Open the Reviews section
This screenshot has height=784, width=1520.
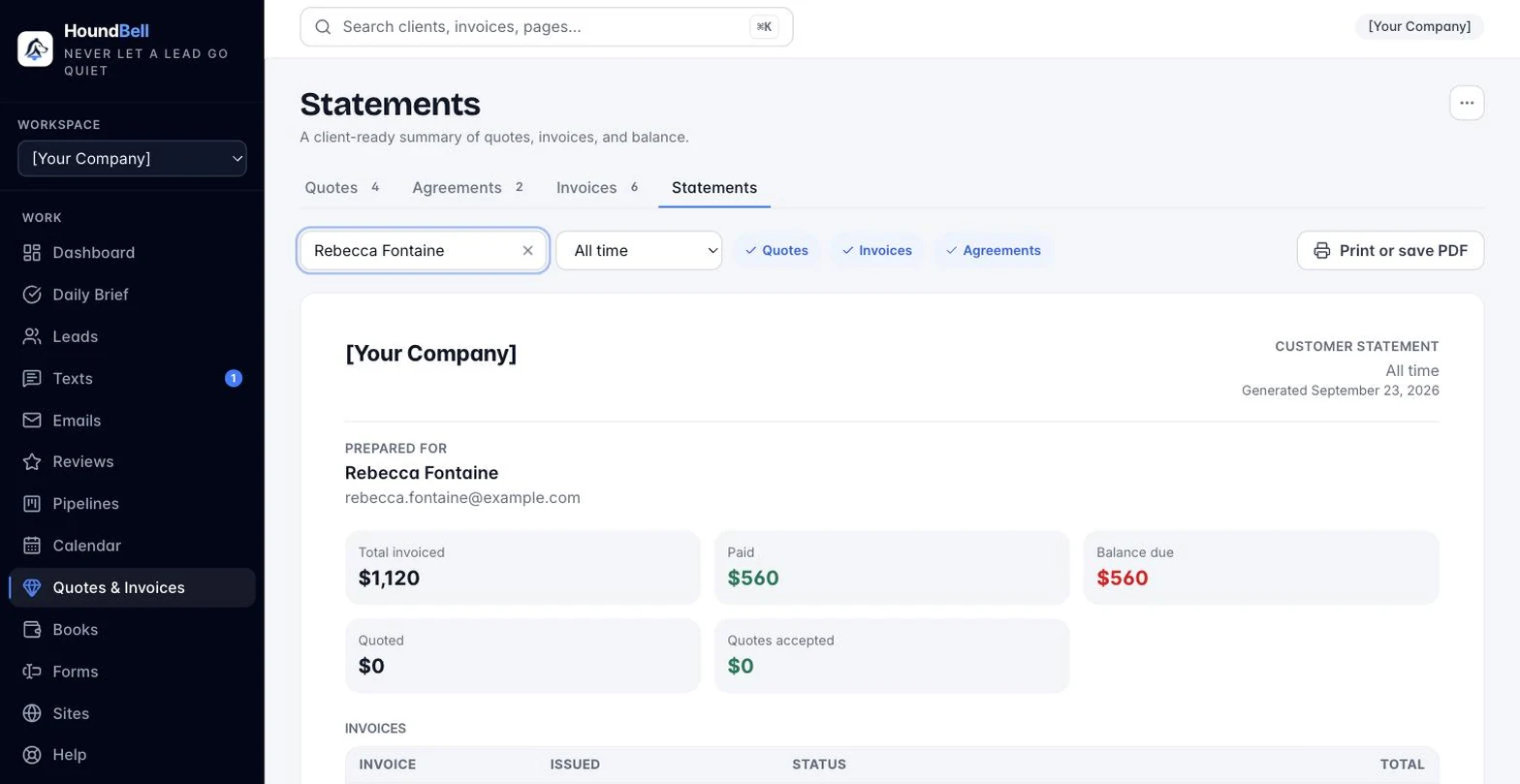132,461
